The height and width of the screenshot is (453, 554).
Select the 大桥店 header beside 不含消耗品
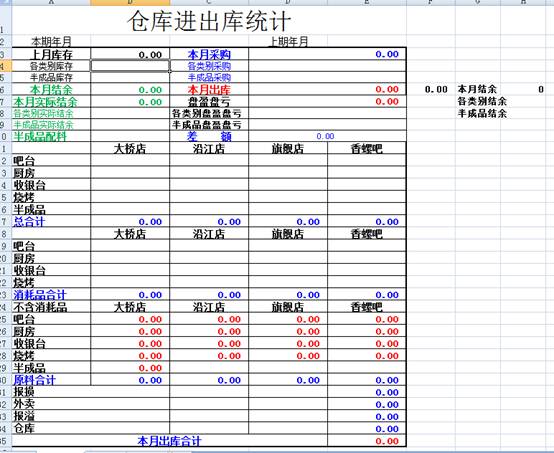pyautogui.click(x=130, y=307)
